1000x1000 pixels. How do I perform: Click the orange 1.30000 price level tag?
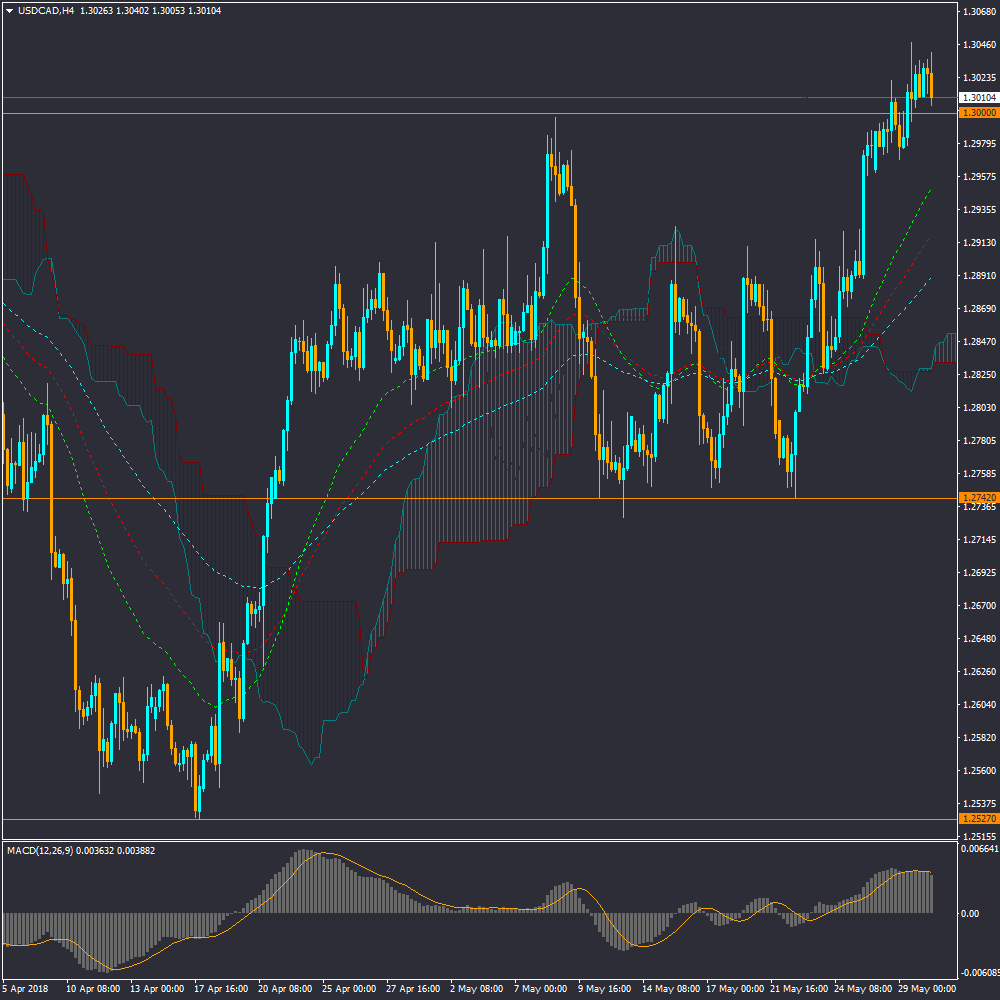click(x=978, y=114)
